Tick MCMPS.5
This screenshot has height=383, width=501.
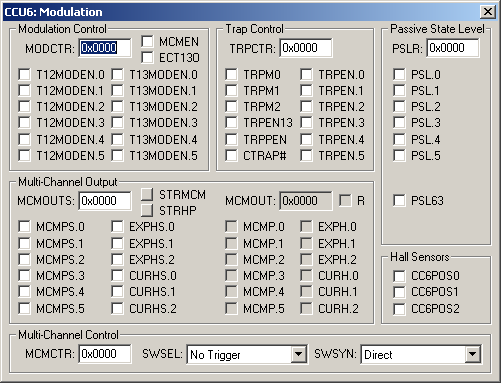[24, 308]
